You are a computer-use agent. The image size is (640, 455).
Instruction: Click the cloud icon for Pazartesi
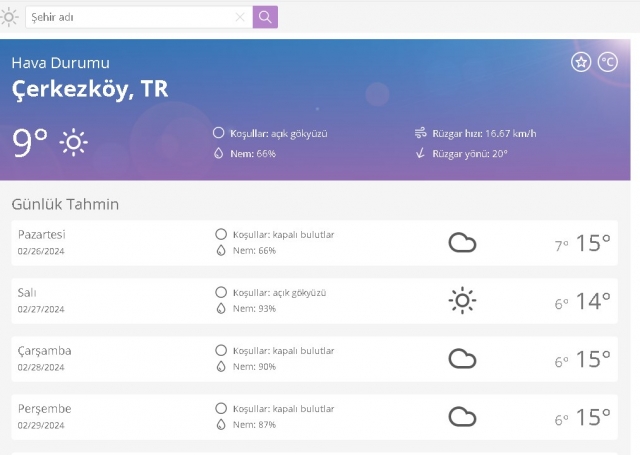click(x=462, y=243)
